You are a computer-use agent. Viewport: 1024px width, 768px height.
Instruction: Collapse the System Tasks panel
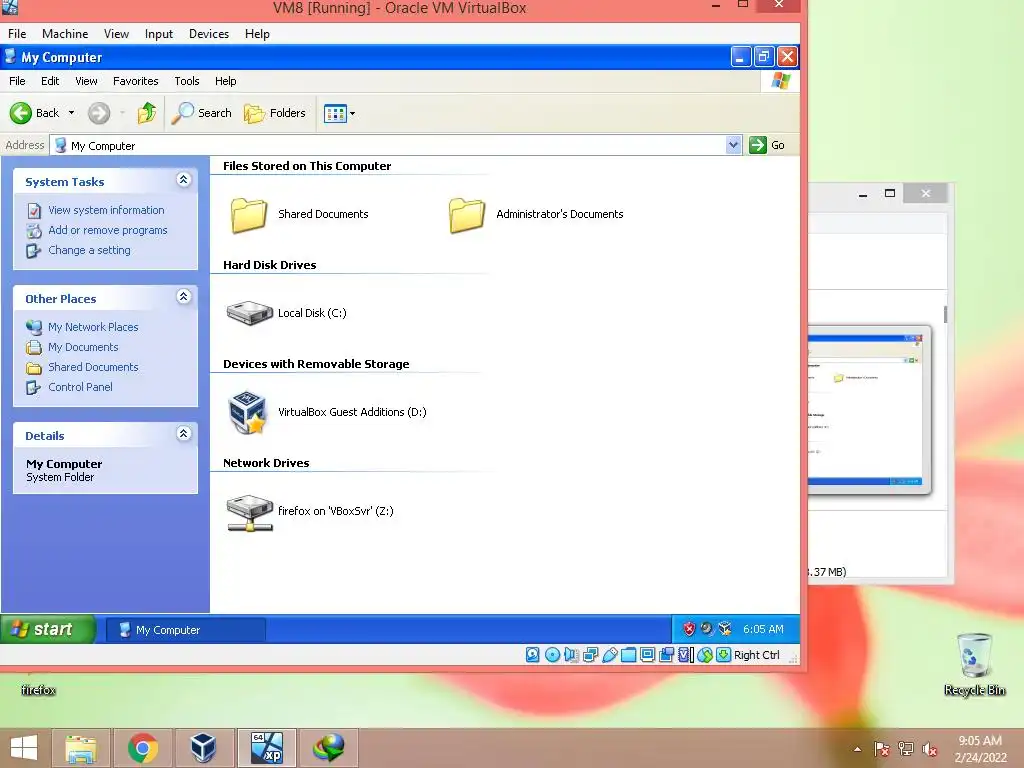tap(184, 180)
